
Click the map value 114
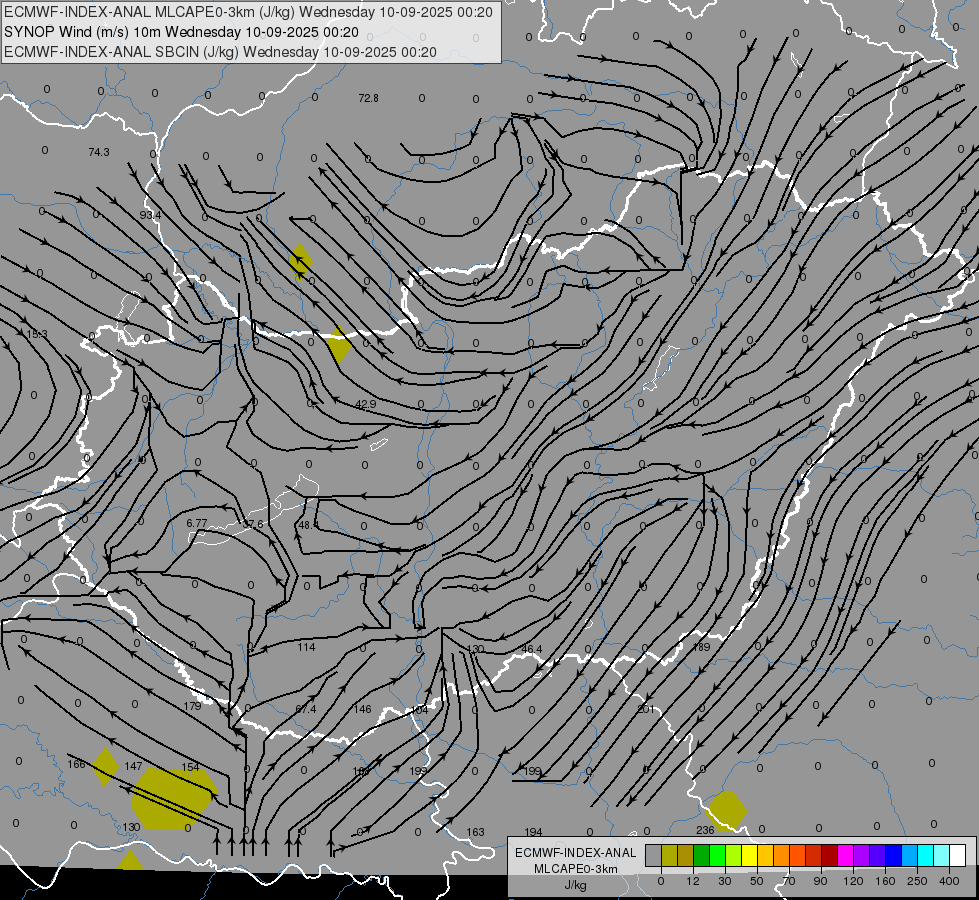coord(306,647)
